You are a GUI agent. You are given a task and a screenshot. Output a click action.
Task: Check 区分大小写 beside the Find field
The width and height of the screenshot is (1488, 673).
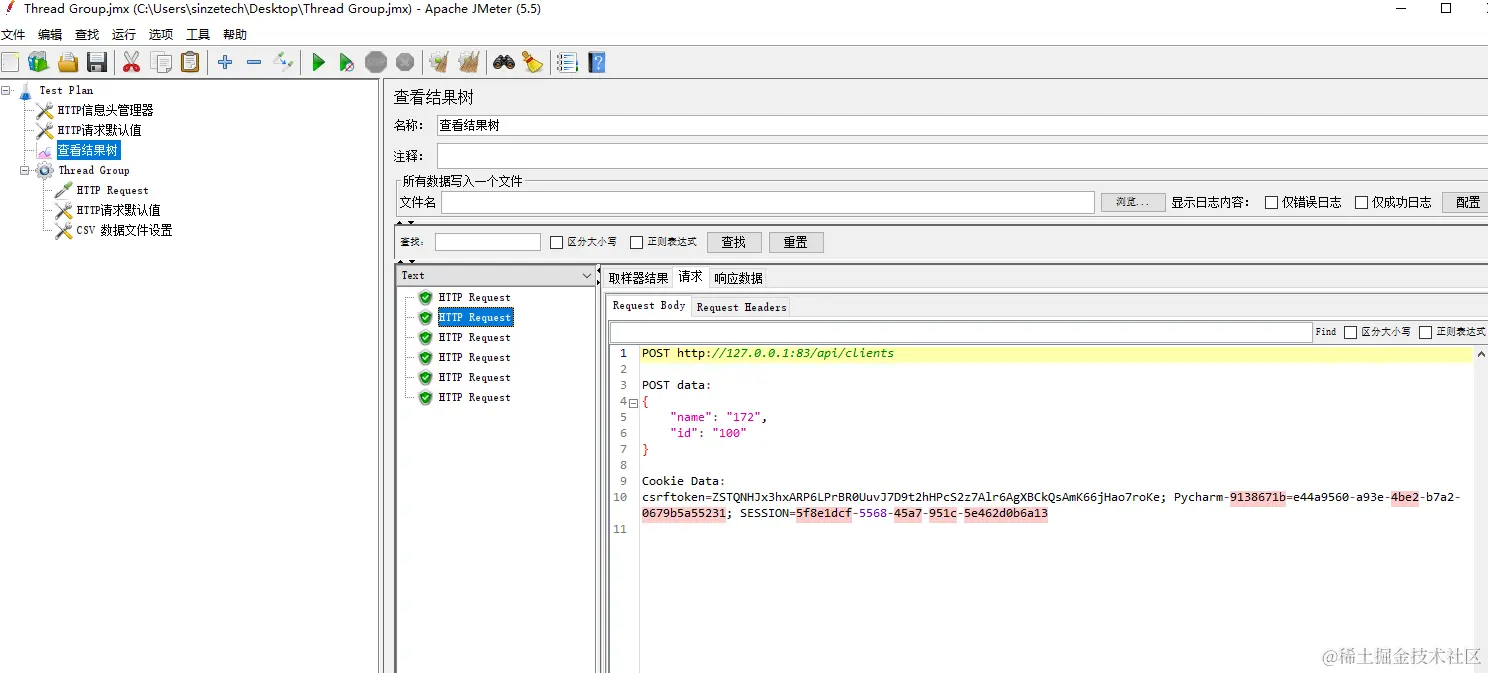pyautogui.click(x=1351, y=332)
